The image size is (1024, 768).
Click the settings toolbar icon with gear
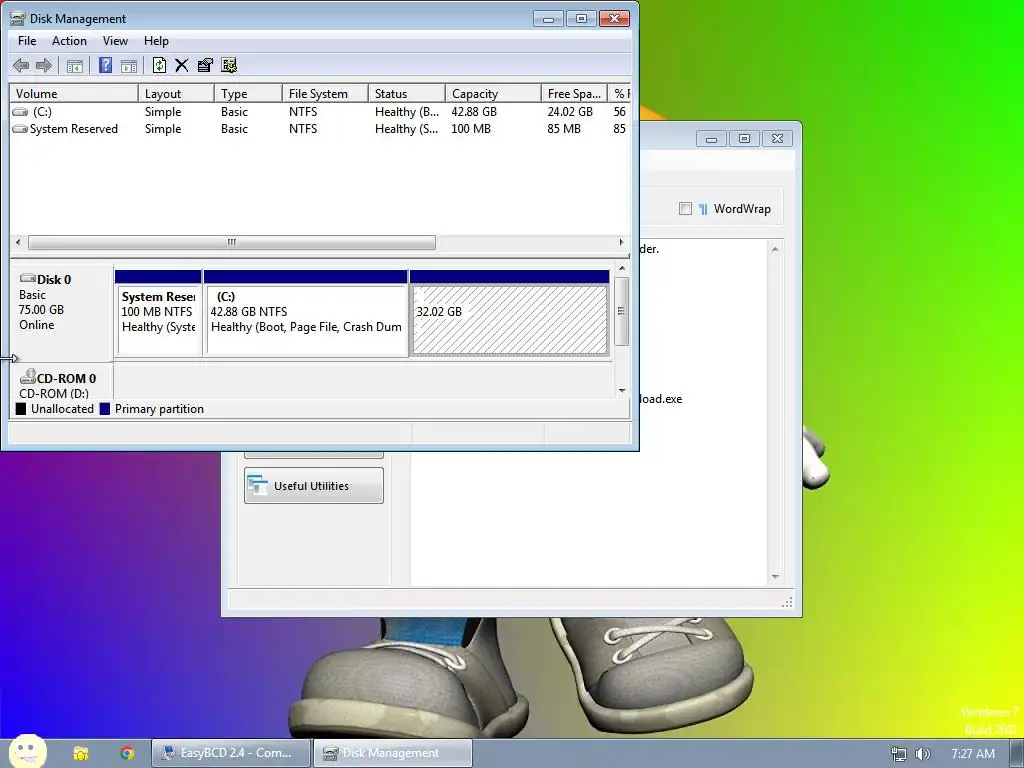229,65
